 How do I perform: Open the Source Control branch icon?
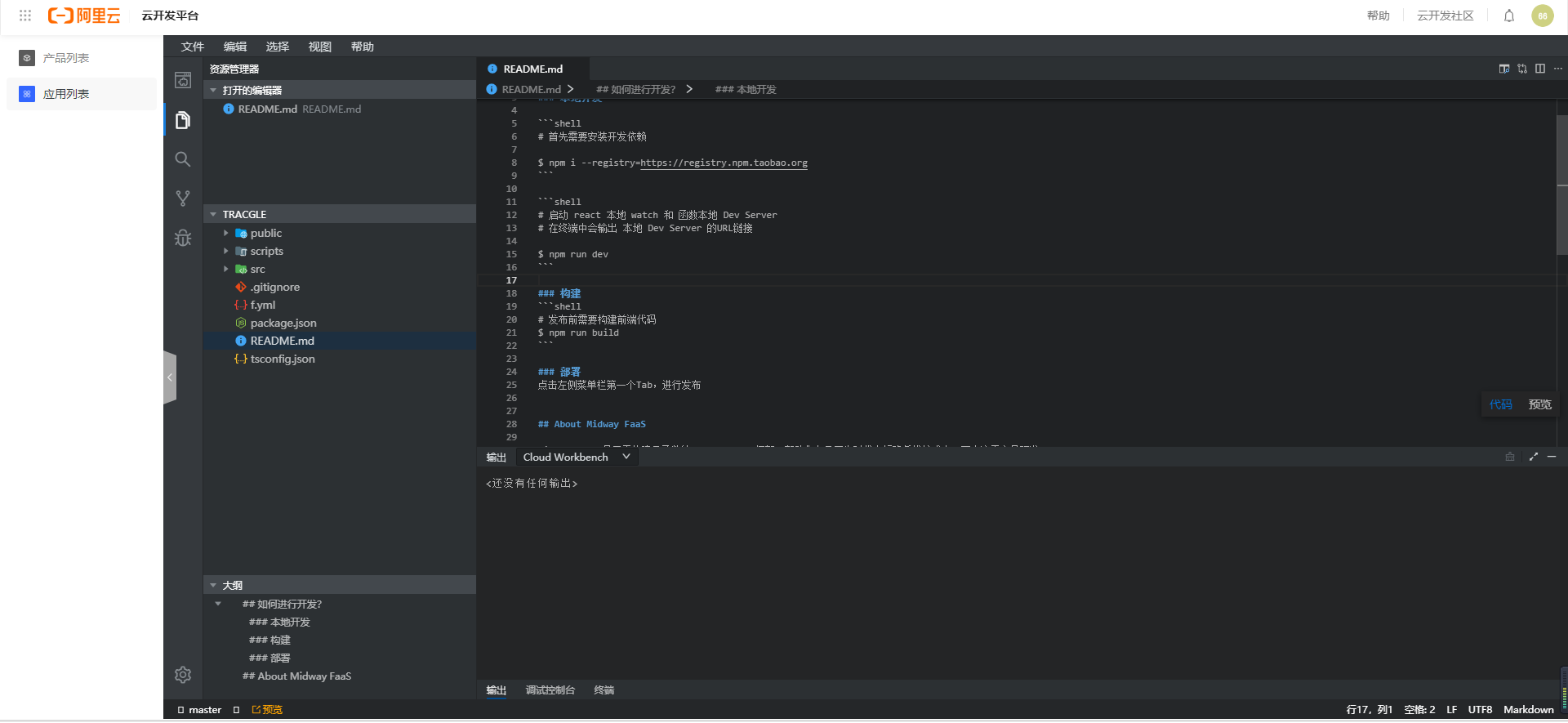(x=183, y=199)
